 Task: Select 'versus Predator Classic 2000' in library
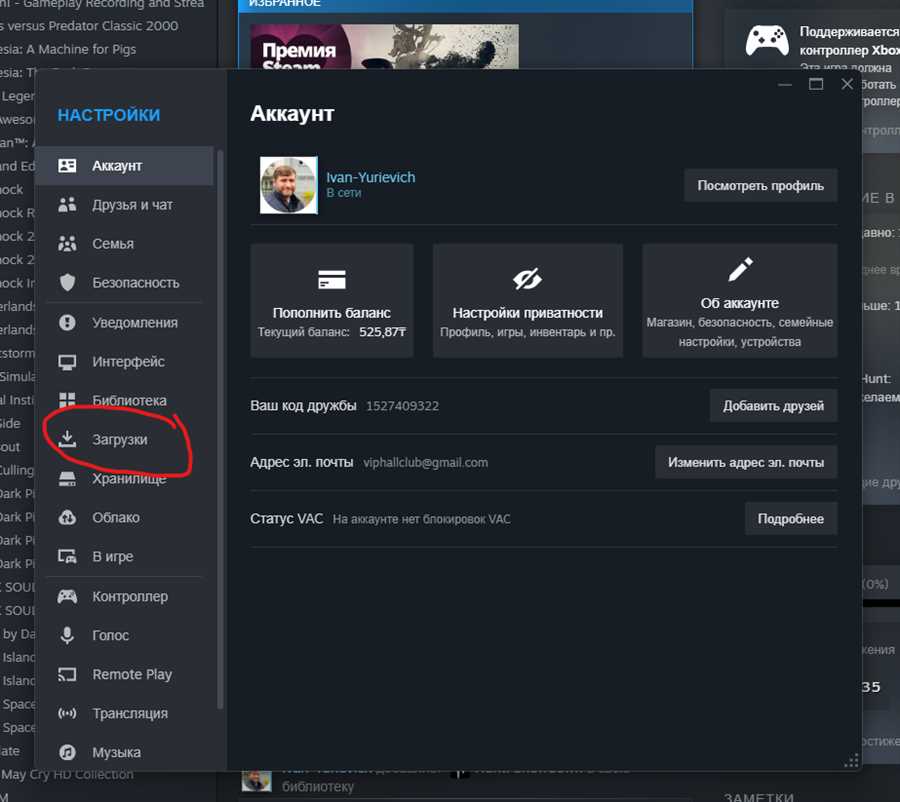[90, 26]
